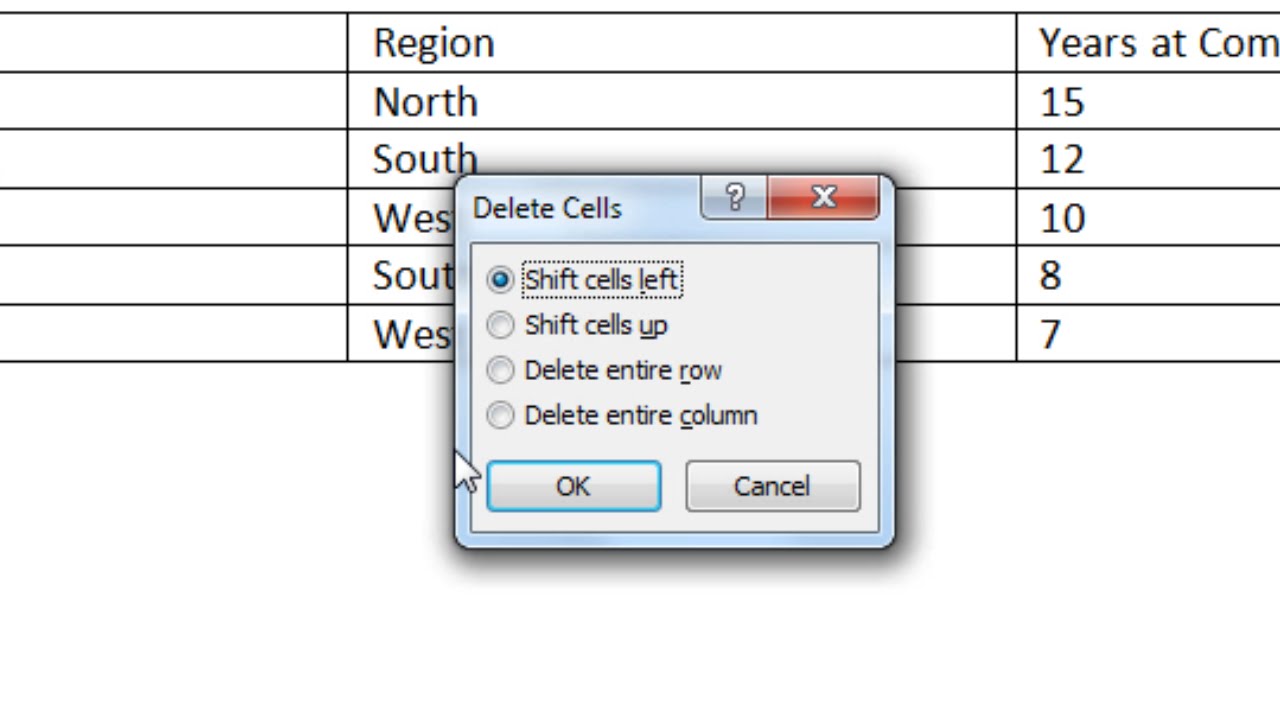Image resolution: width=1280 pixels, height=720 pixels.
Task: Click the cell containing 12
Action: click(1148, 159)
